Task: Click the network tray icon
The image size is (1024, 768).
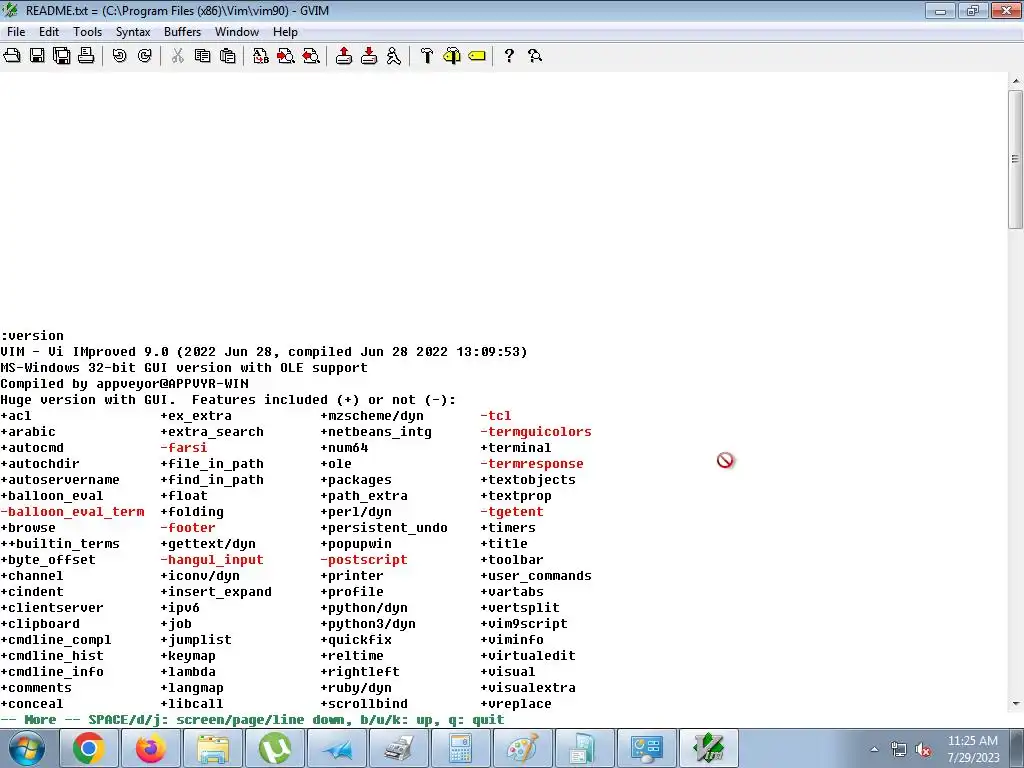Action: pos(899,750)
